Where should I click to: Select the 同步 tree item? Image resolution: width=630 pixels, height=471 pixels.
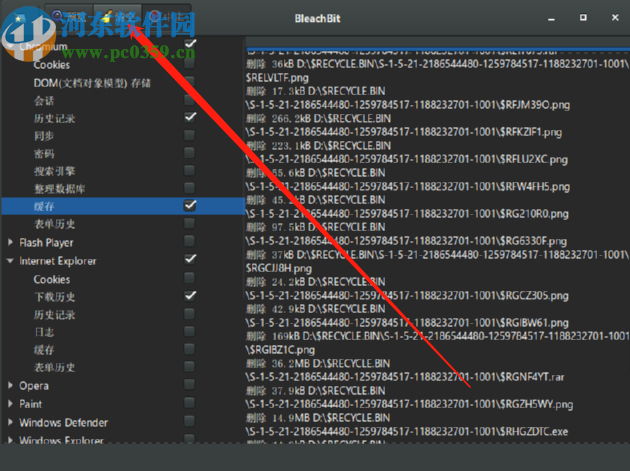pos(44,136)
